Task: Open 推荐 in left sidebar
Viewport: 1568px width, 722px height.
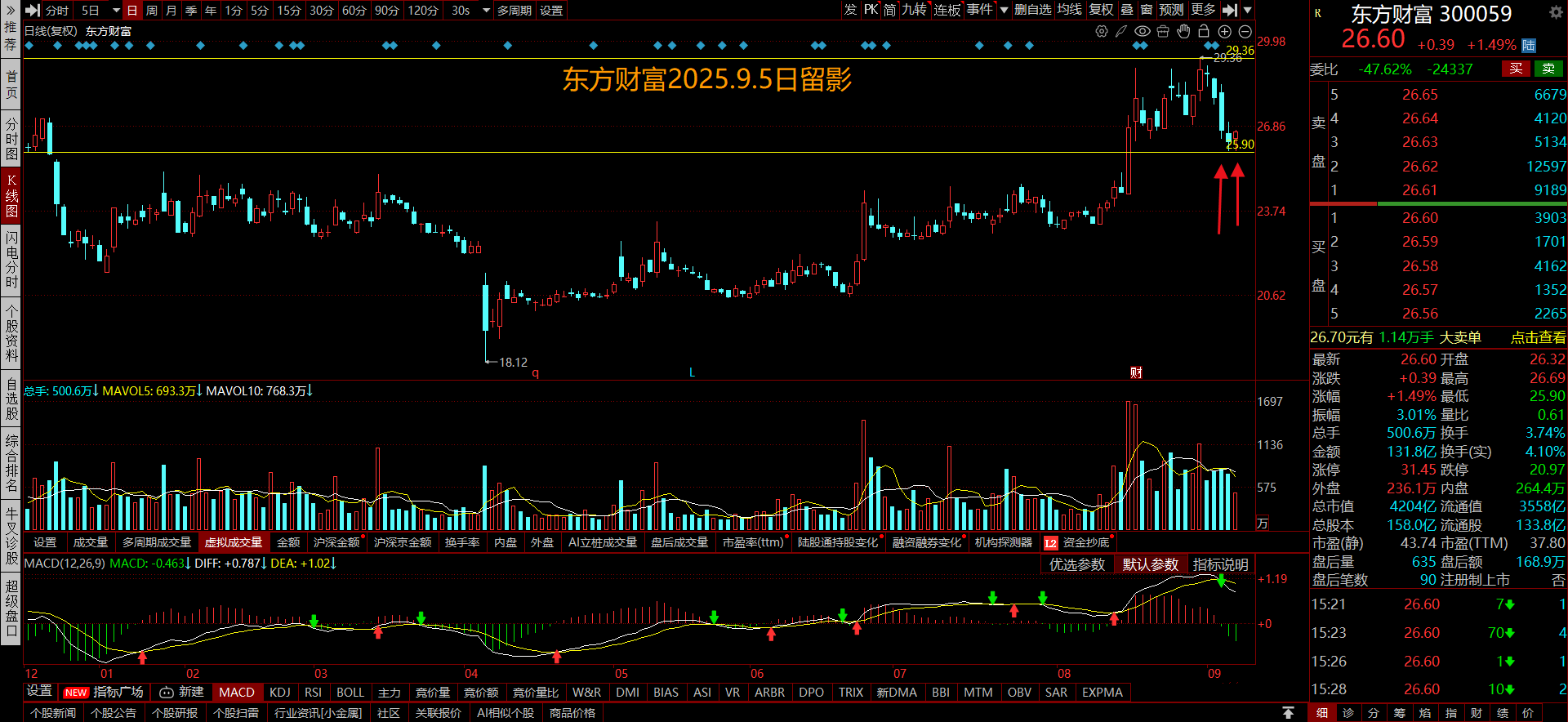Action: point(11,36)
